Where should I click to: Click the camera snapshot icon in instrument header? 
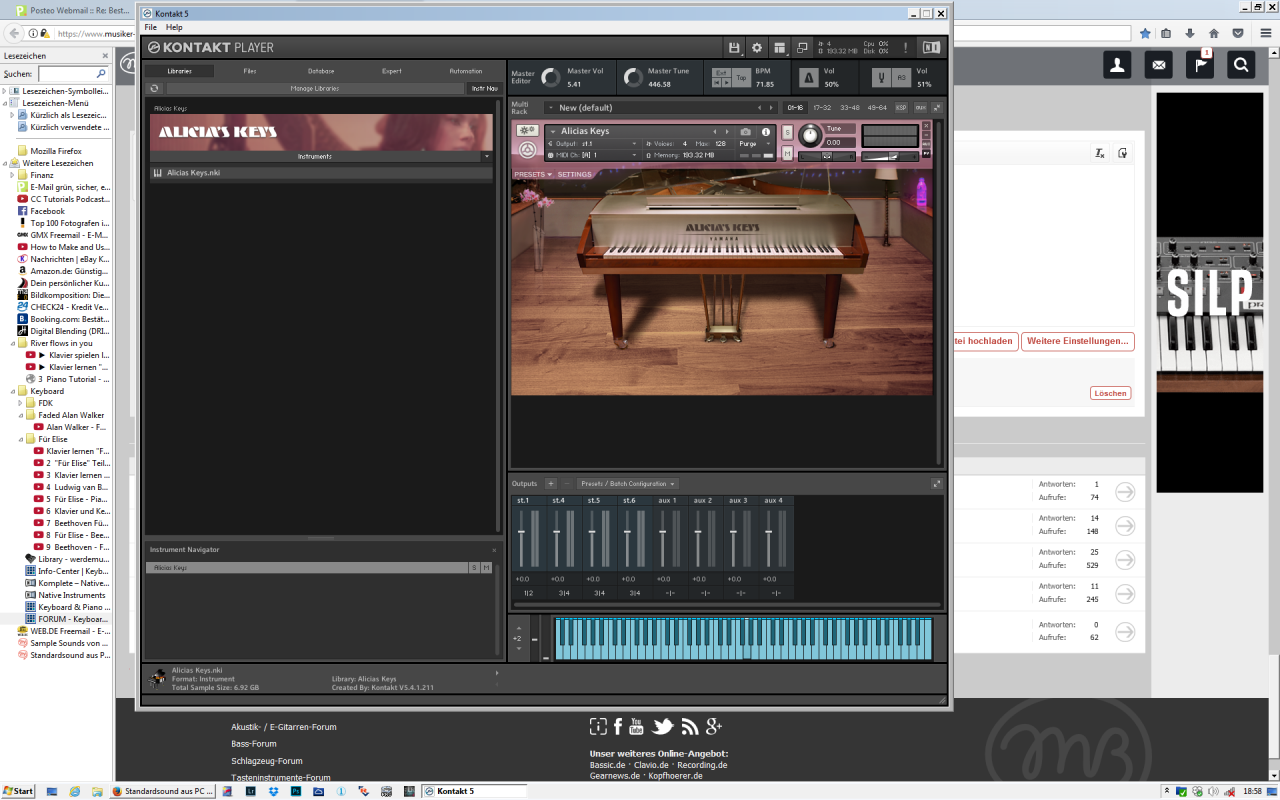(746, 132)
